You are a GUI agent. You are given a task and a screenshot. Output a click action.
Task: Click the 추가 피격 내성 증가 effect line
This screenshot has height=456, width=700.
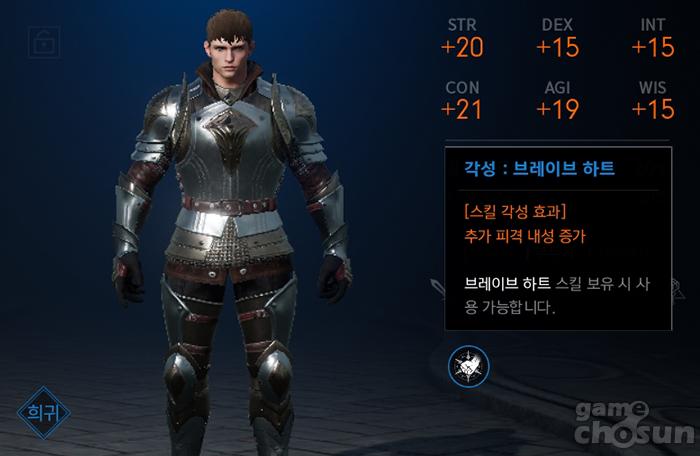(x=525, y=236)
